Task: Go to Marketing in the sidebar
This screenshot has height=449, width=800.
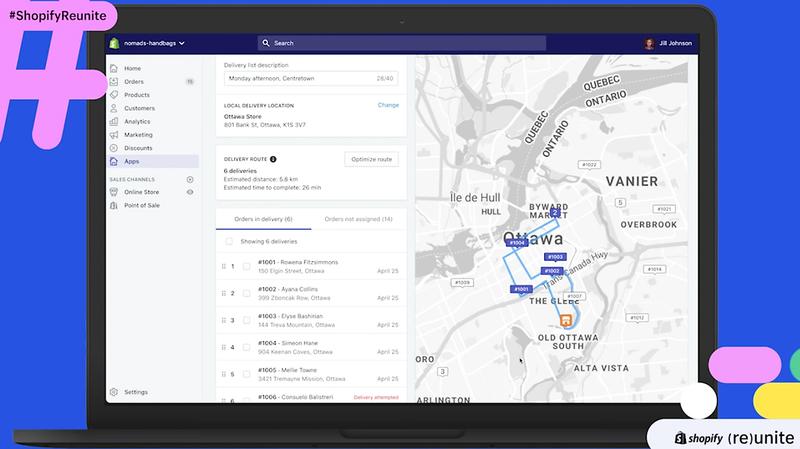Action: [x=138, y=135]
